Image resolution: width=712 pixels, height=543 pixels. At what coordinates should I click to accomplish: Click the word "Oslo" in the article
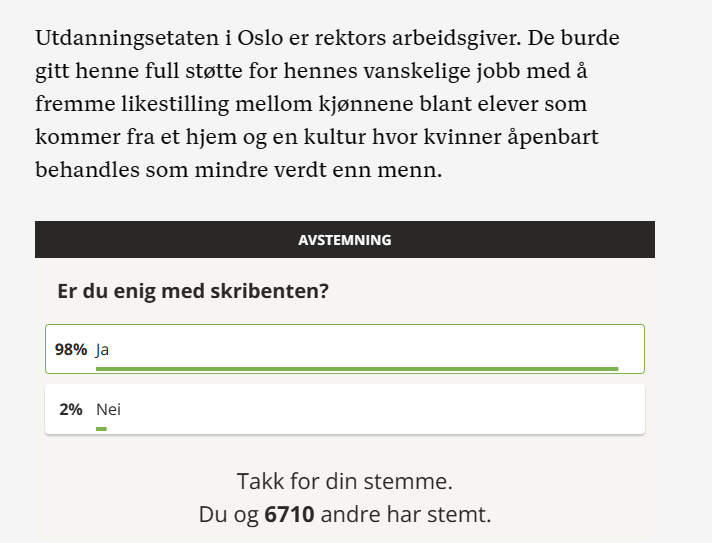coord(263,38)
